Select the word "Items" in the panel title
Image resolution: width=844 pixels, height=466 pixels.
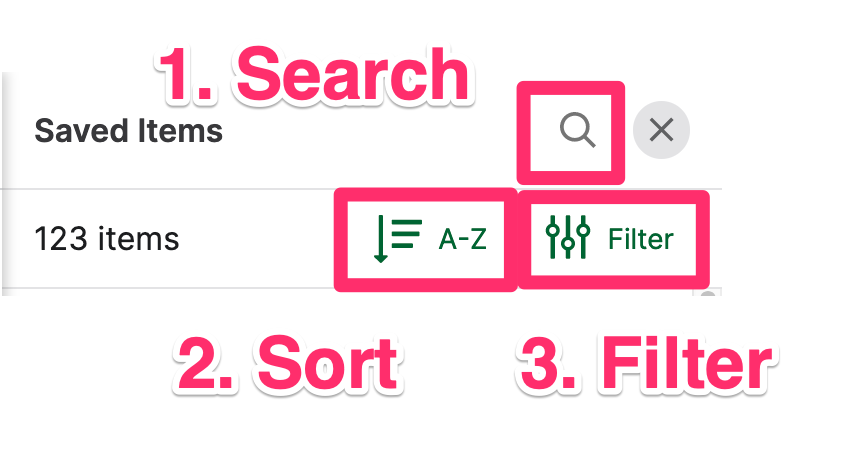180,131
